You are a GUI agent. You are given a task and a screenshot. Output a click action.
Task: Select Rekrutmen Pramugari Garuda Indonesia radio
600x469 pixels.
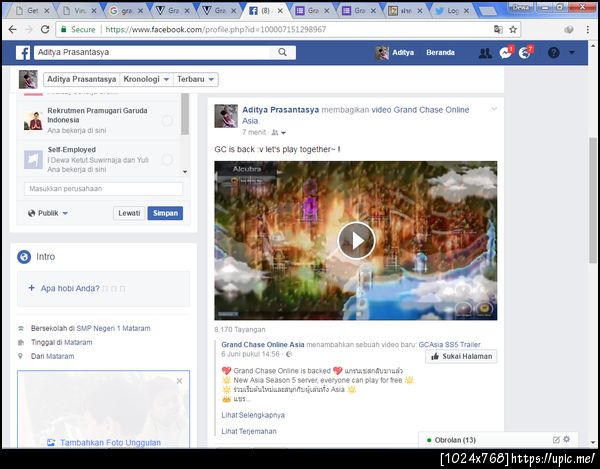(x=167, y=121)
